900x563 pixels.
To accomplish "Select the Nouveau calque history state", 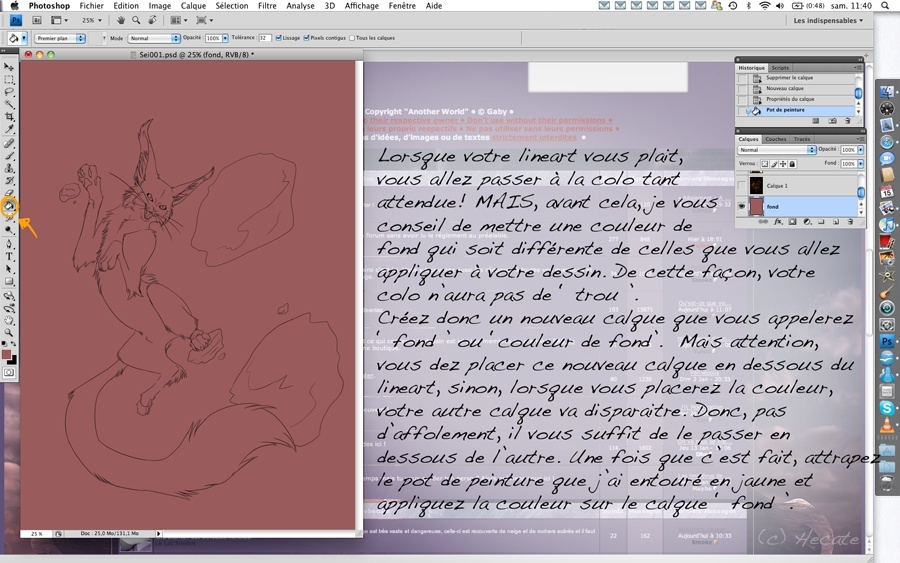I will (x=798, y=89).
